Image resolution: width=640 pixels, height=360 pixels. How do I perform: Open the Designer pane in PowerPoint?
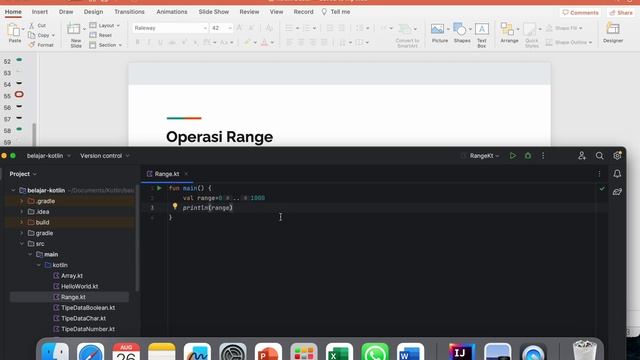613,33
